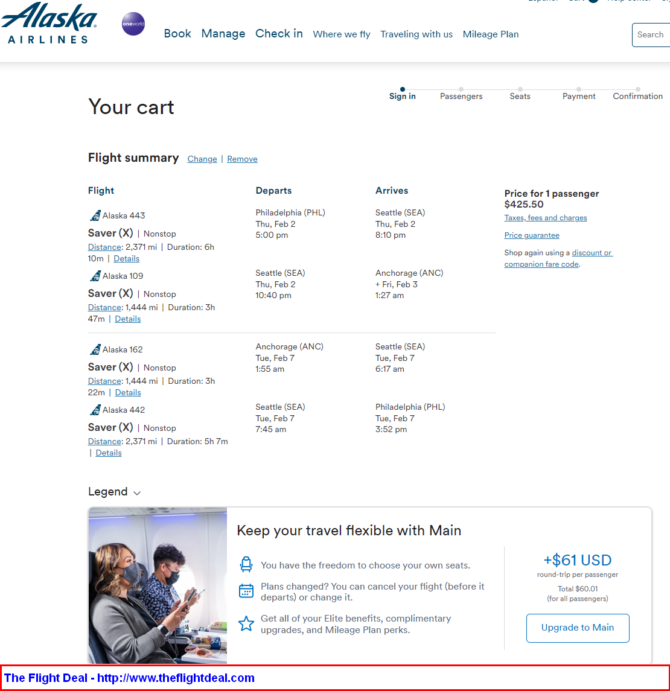Open Details for Alaska 162 flight
670x691 pixels.
pos(128,393)
